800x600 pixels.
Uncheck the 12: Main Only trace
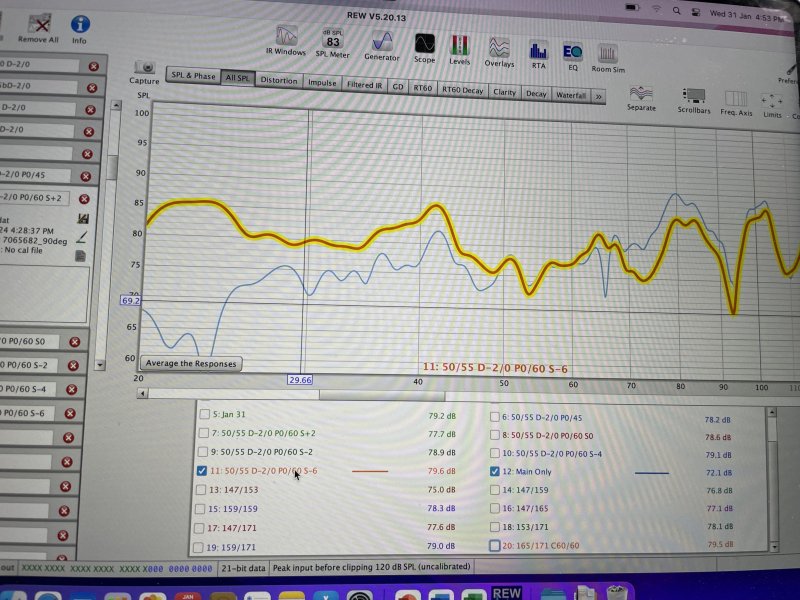[495, 471]
